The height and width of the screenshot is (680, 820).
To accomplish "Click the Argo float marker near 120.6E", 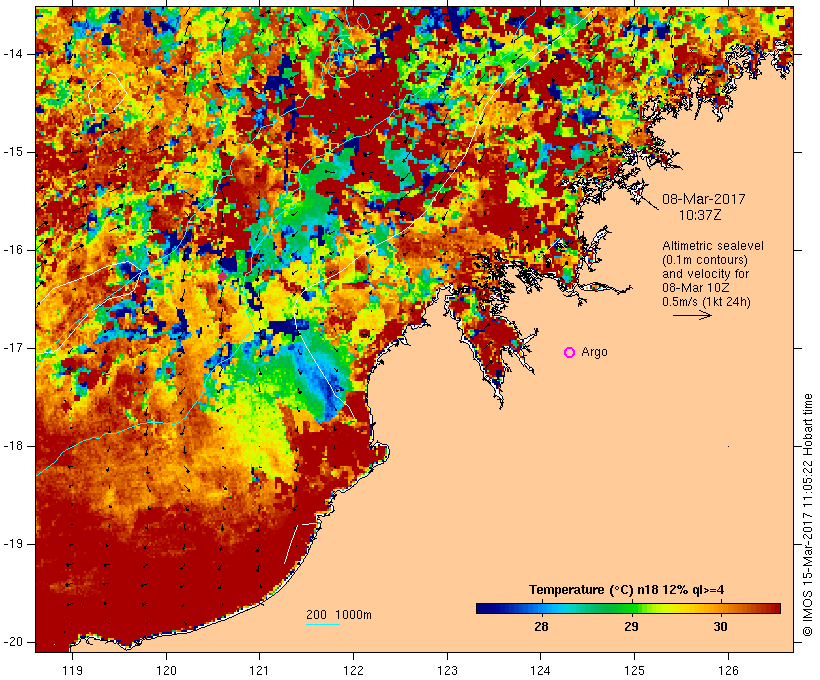I will [x=222, y=277].
